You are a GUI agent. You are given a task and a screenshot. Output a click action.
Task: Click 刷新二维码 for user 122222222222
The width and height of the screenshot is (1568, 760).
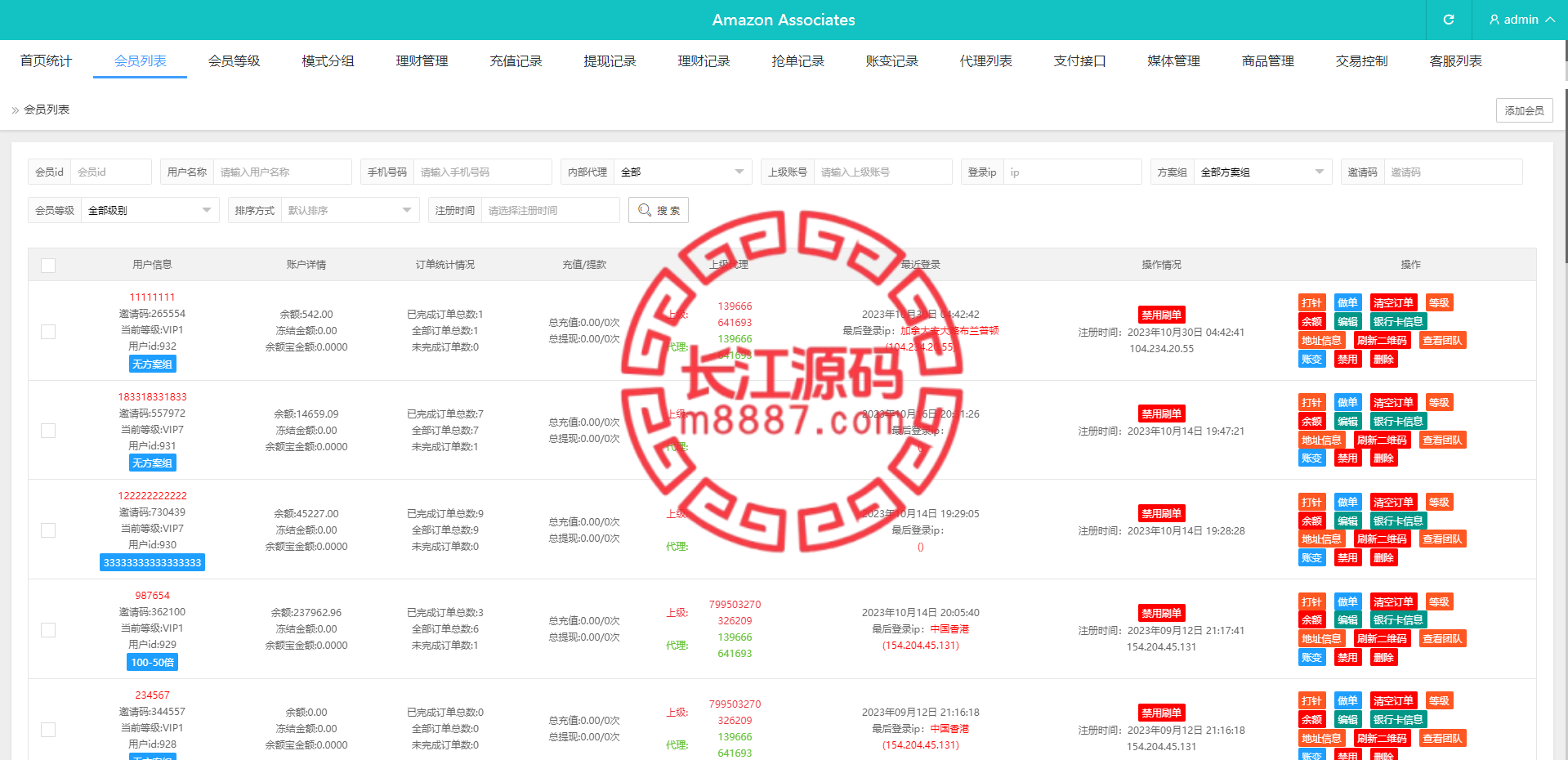tap(1382, 539)
